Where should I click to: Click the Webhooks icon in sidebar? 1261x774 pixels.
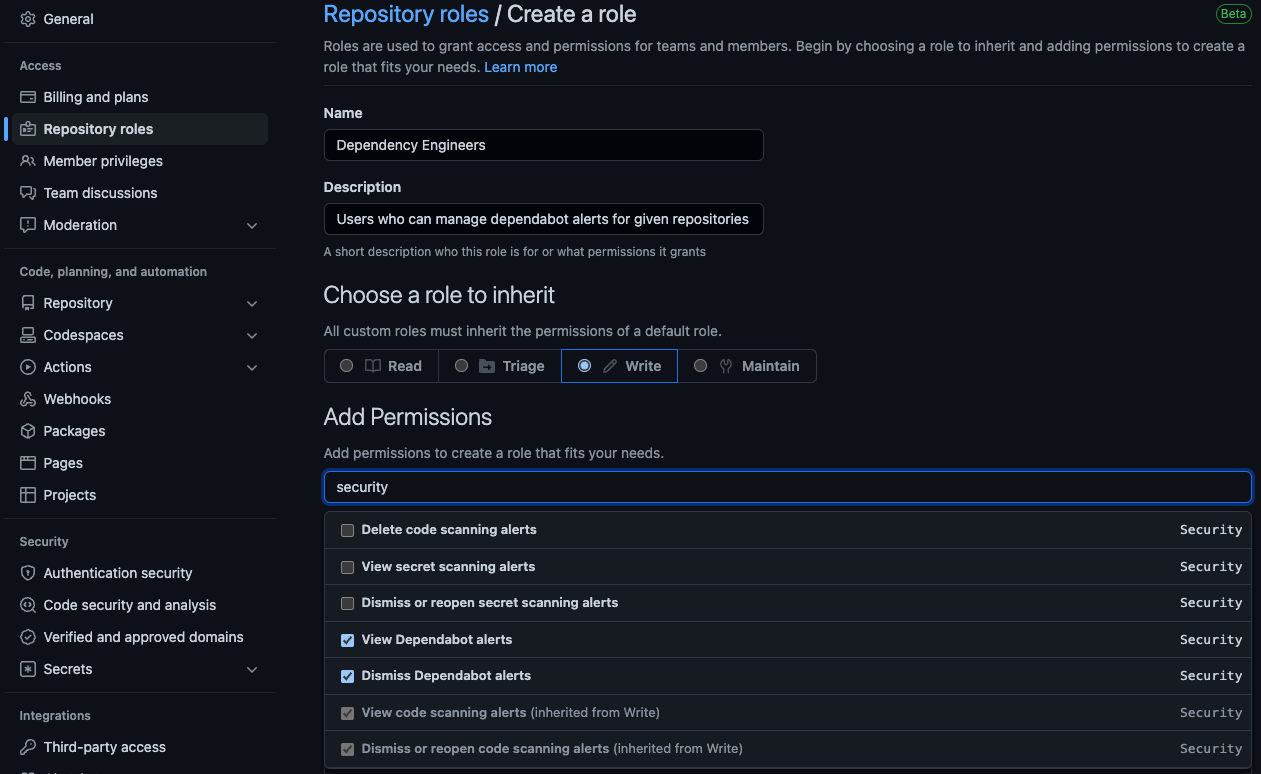click(x=28, y=399)
